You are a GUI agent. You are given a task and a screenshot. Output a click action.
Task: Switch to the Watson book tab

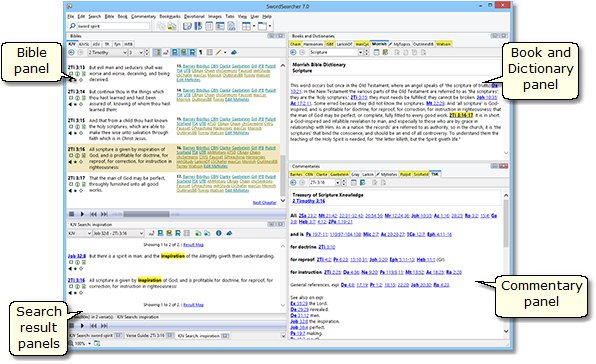coord(443,44)
